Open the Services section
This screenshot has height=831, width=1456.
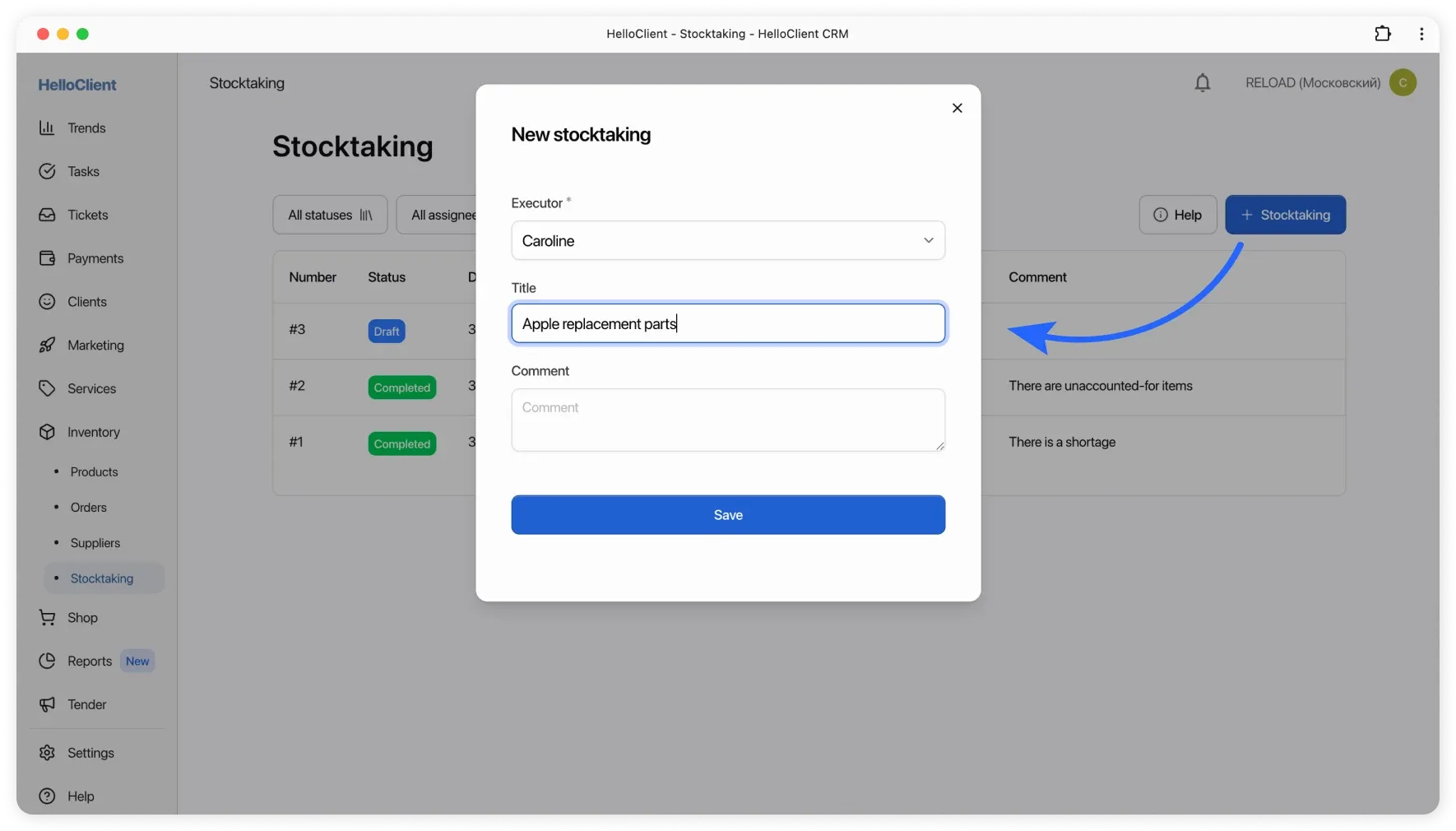(x=91, y=388)
